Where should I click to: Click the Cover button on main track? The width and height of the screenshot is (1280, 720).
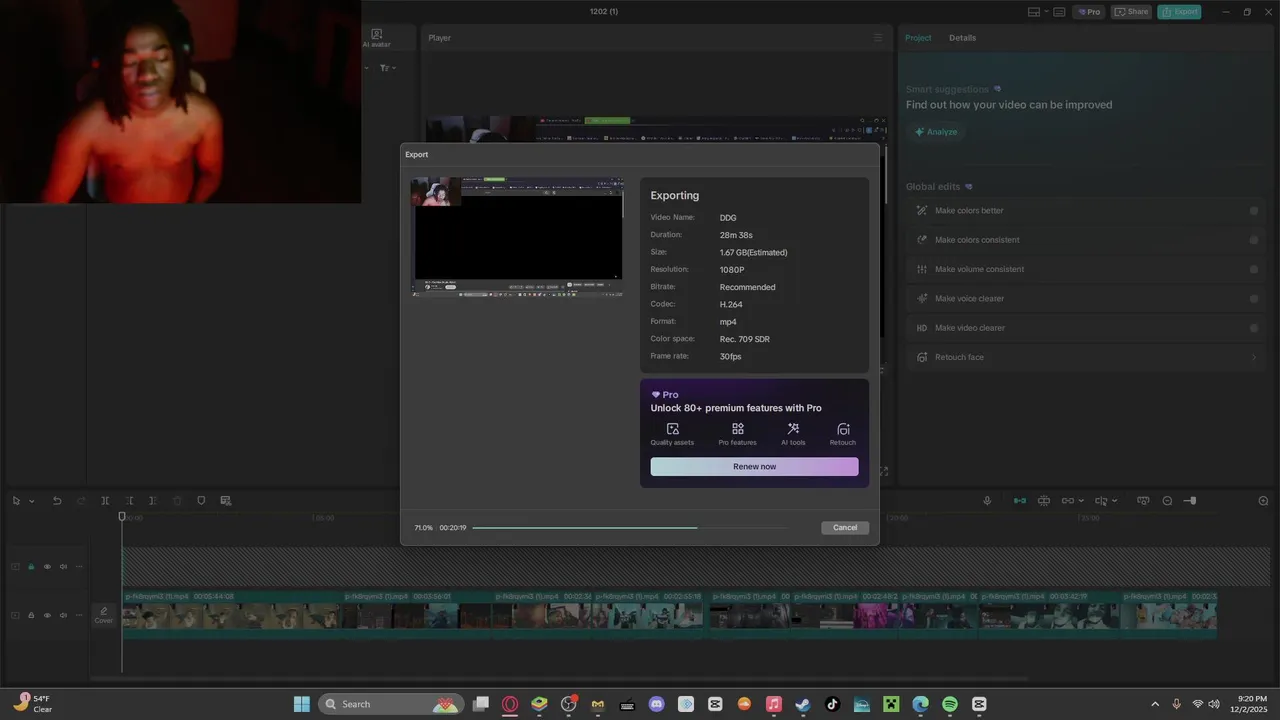click(104, 615)
